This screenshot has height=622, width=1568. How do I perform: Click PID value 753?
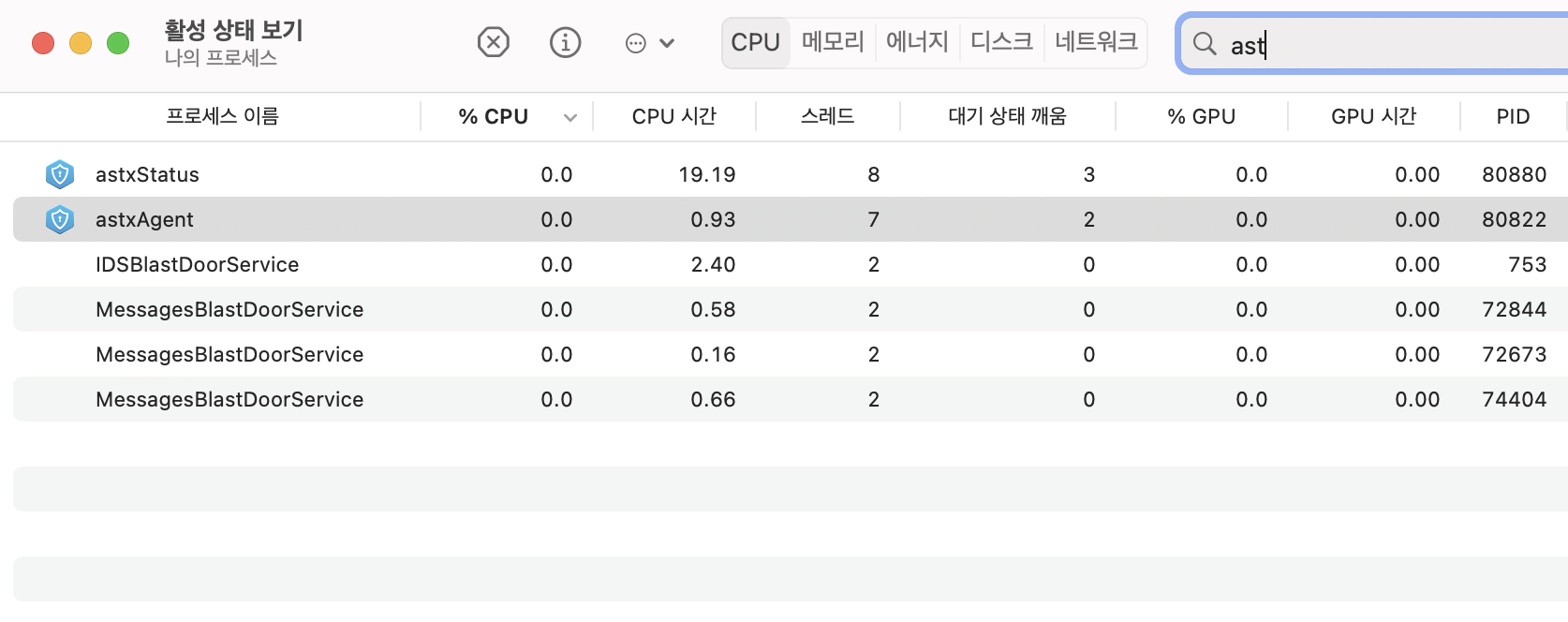[x=1528, y=264]
